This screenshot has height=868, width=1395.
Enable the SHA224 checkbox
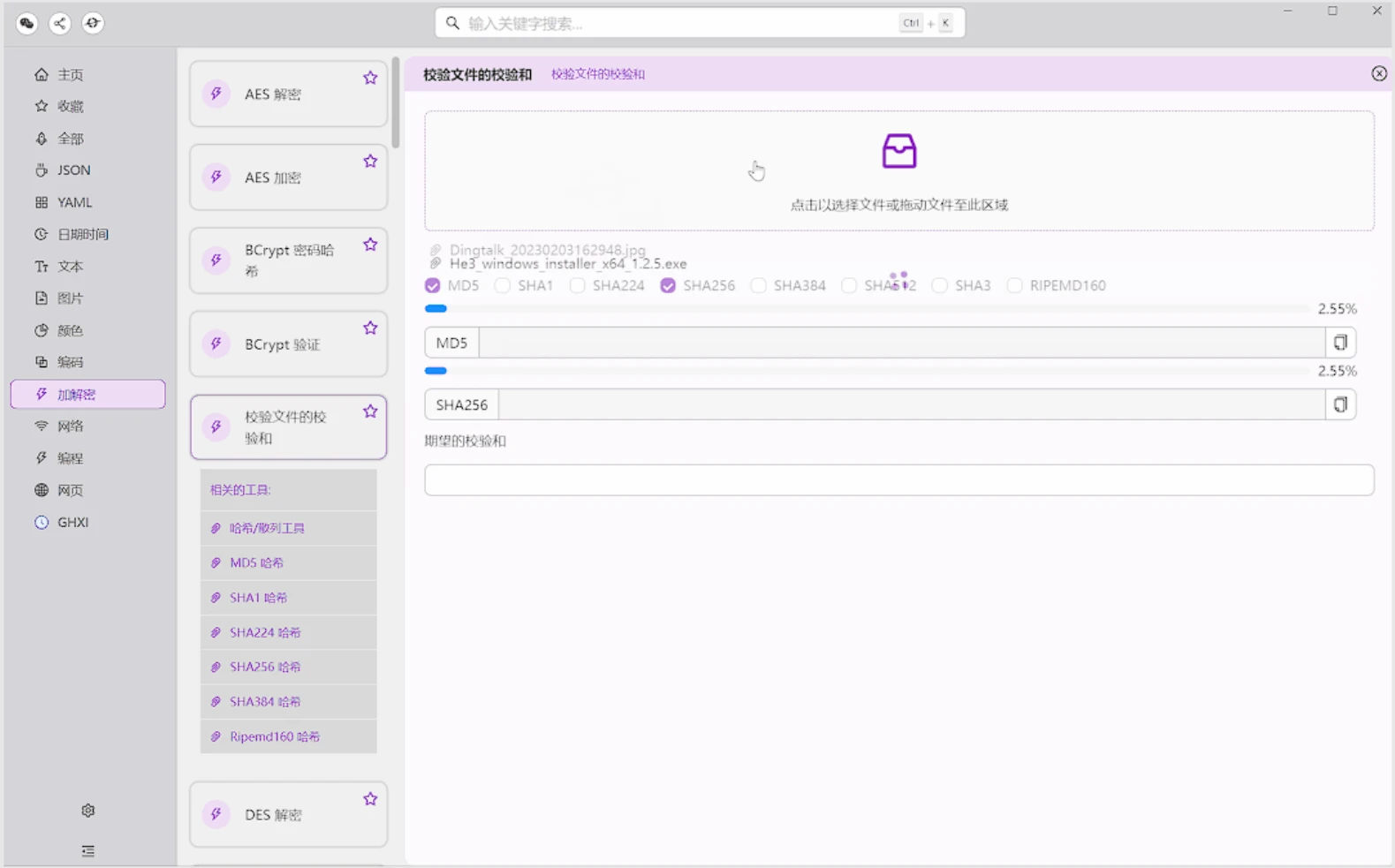pyautogui.click(x=577, y=285)
